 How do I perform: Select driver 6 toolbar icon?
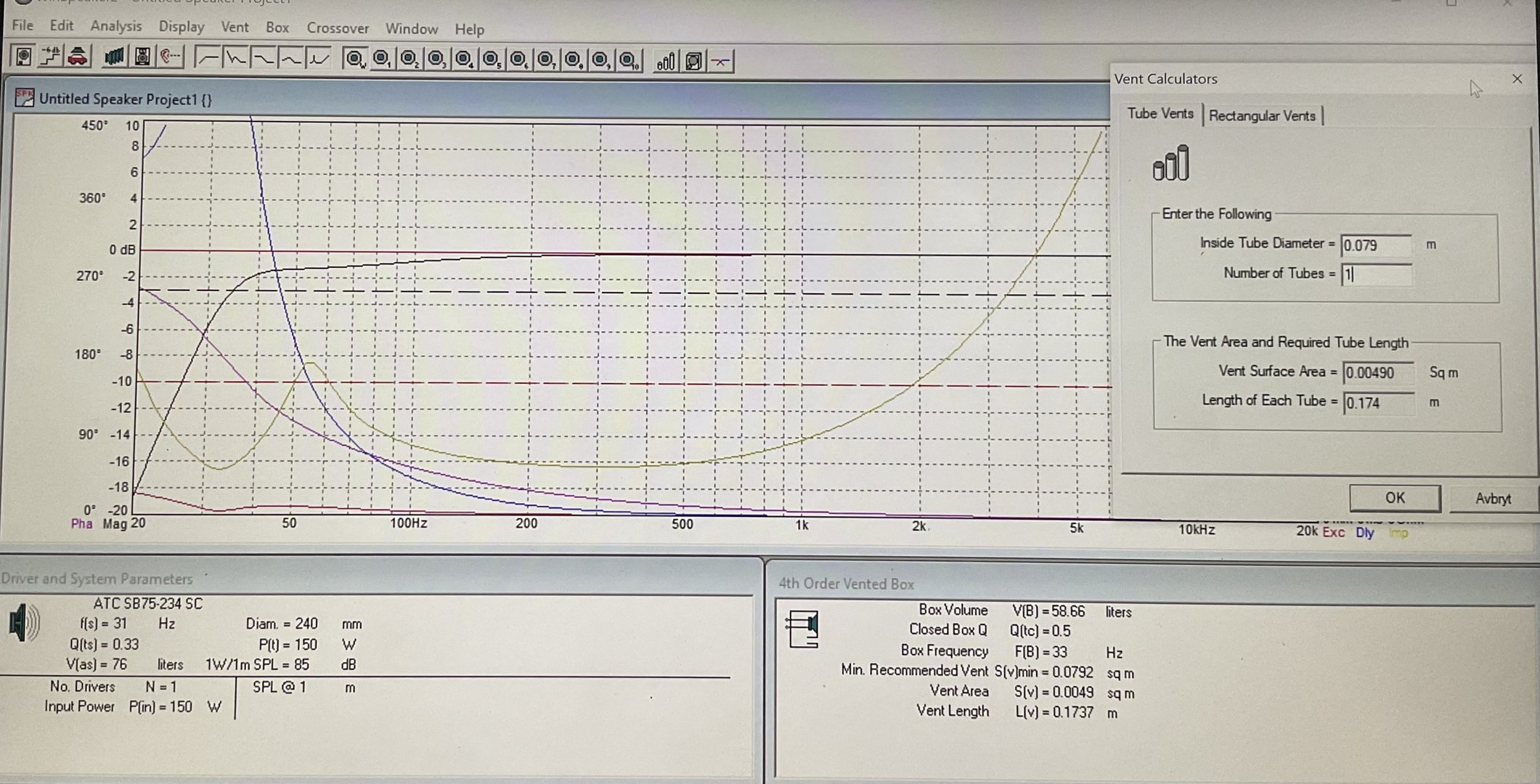(519, 60)
